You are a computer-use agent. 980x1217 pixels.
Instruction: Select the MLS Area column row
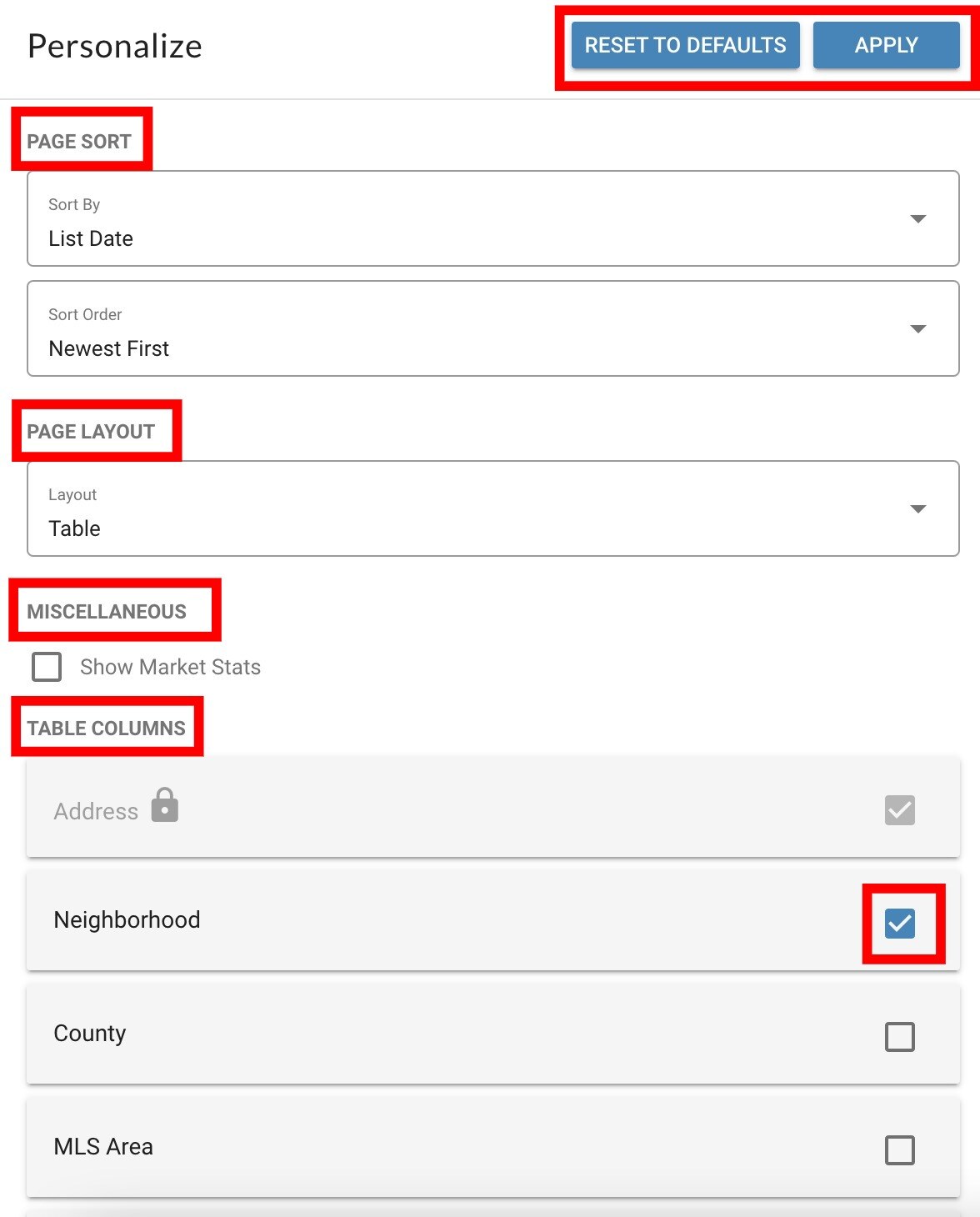click(493, 1148)
